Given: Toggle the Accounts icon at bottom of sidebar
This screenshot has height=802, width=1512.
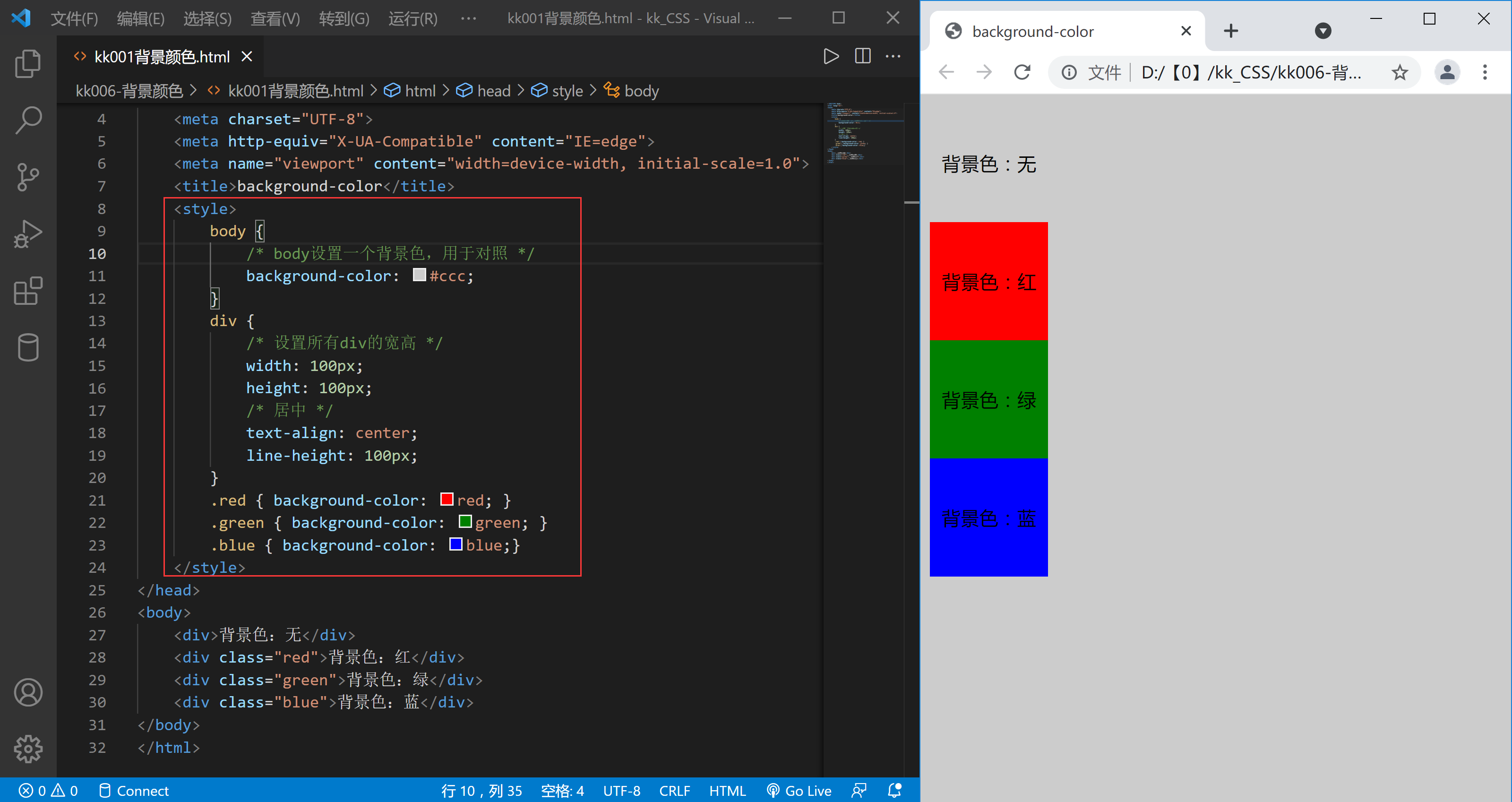Looking at the screenshot, I should [x=27, y=693].
